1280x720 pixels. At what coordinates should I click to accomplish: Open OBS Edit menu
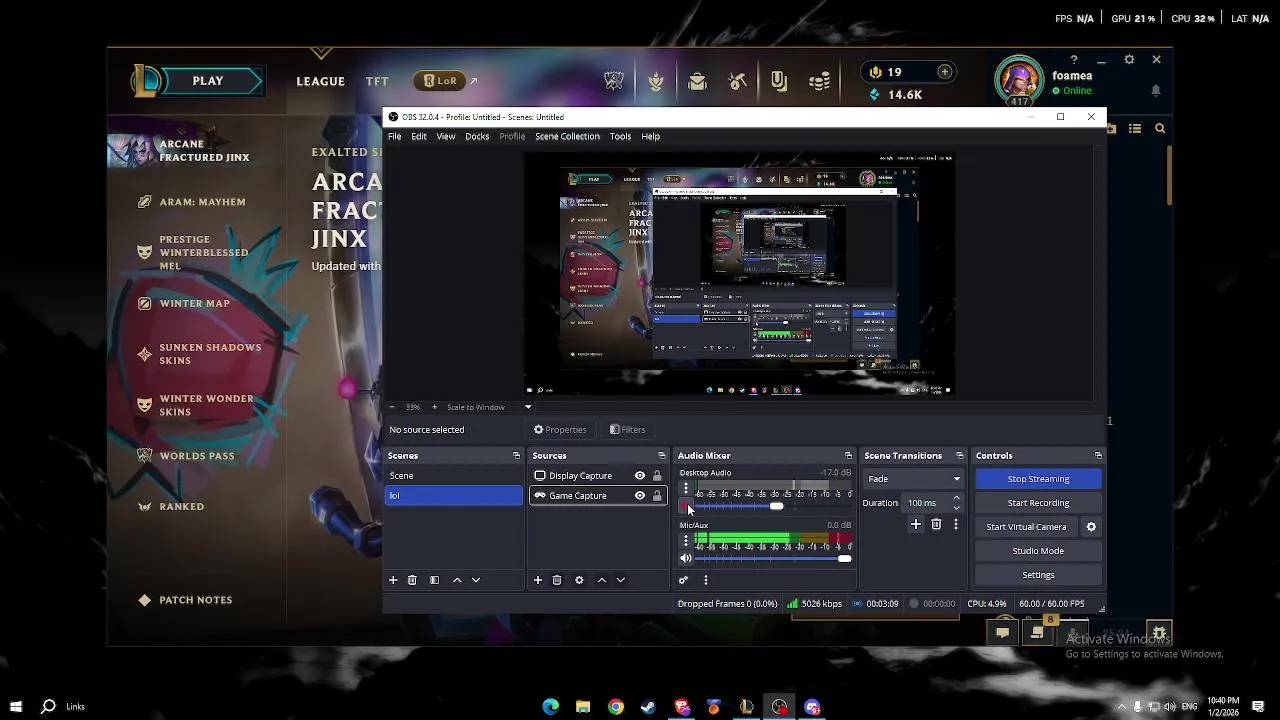419,136
